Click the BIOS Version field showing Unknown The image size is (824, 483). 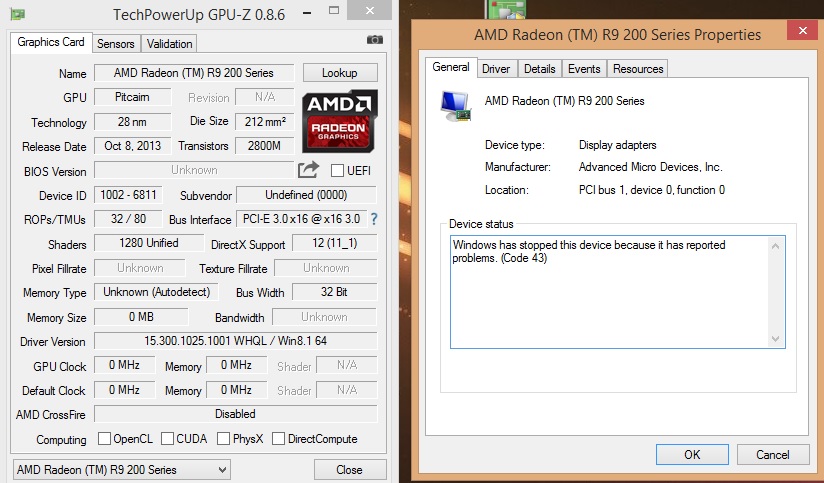click(194, 170)
